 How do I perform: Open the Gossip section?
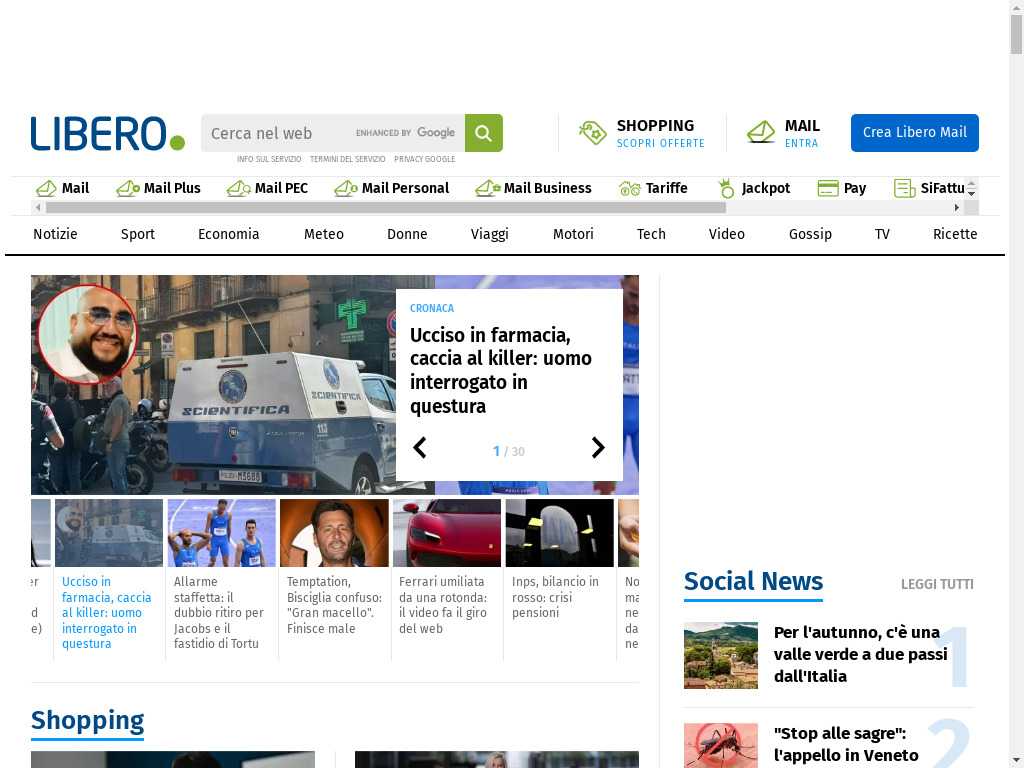(810, 234)
